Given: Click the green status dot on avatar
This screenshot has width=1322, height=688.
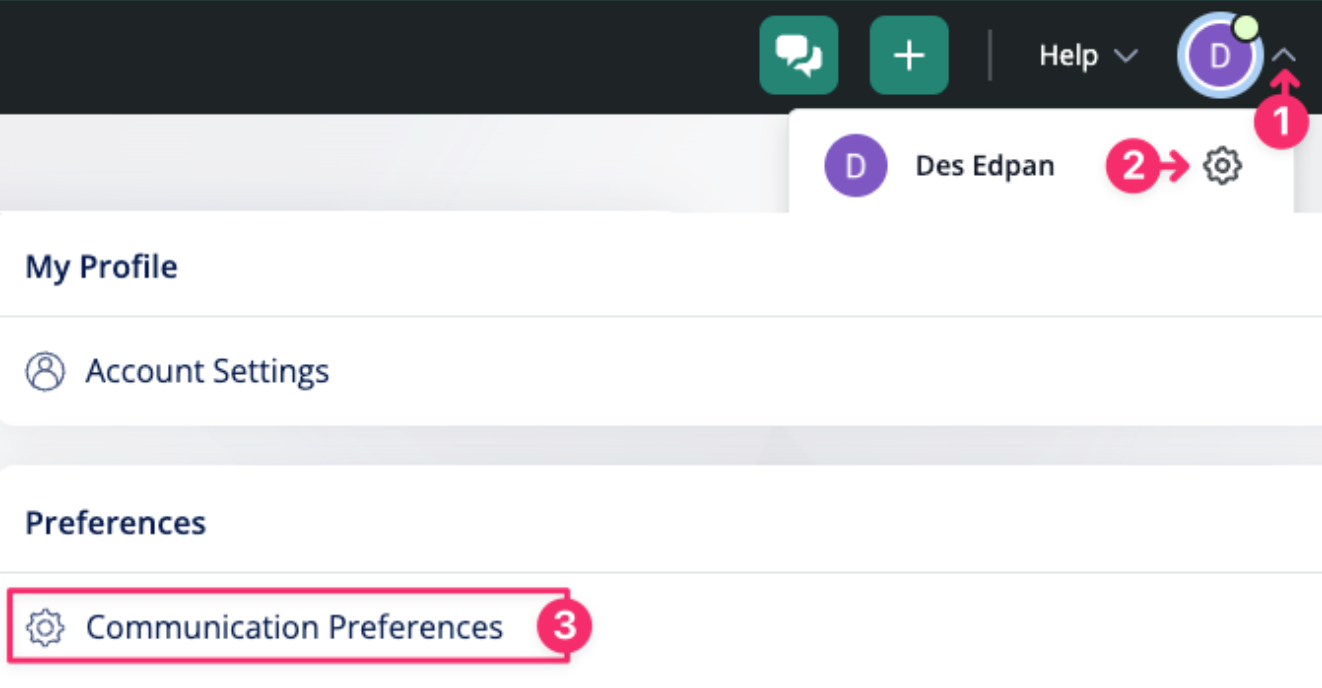Looking at the screenshot, I should click(1246, 28).
